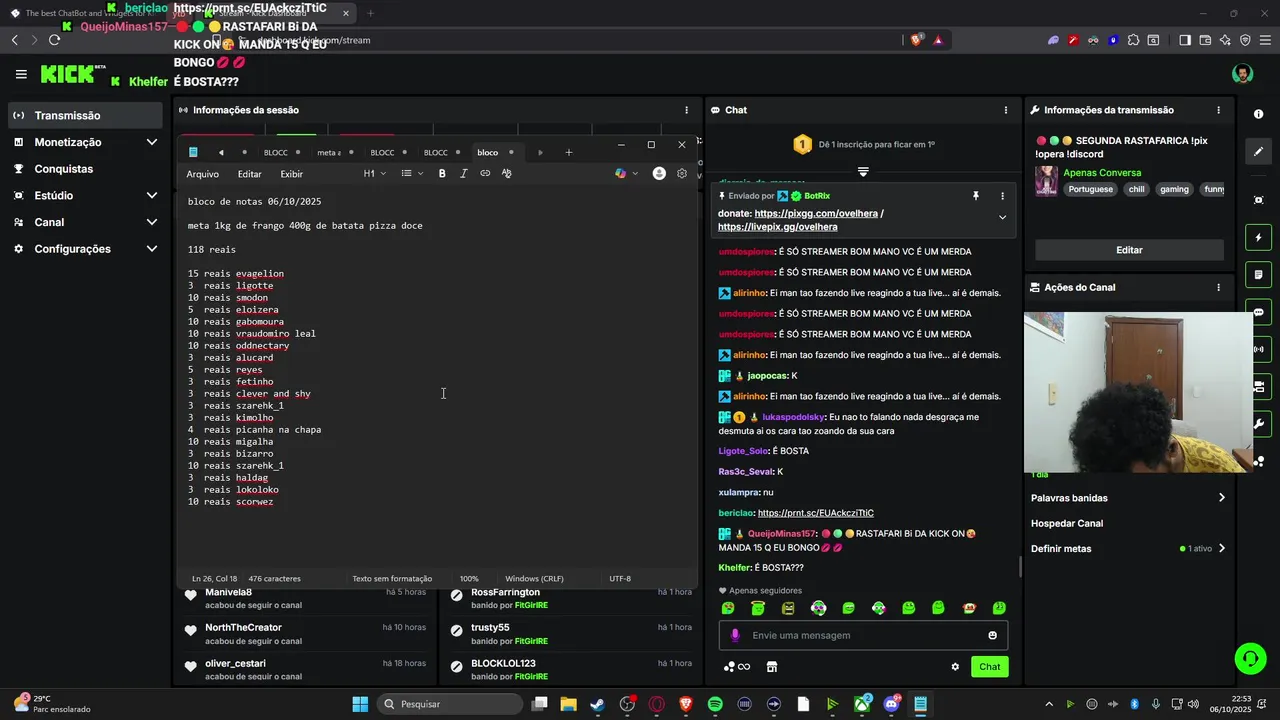The width and height of the screenshot is (1280, 720).
Task: Click Apenas Conversa category link
Action: [x=1102, y=173]
